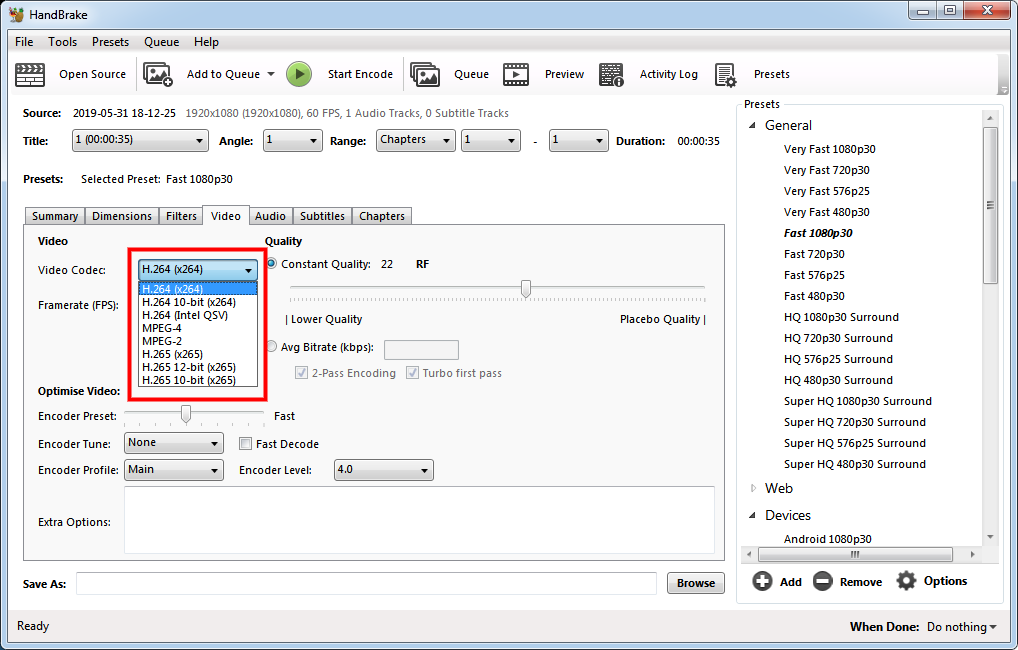Open the Range Chapters dropdown
This screenshot has width=1018, height=650.
(x=416, y=140)
